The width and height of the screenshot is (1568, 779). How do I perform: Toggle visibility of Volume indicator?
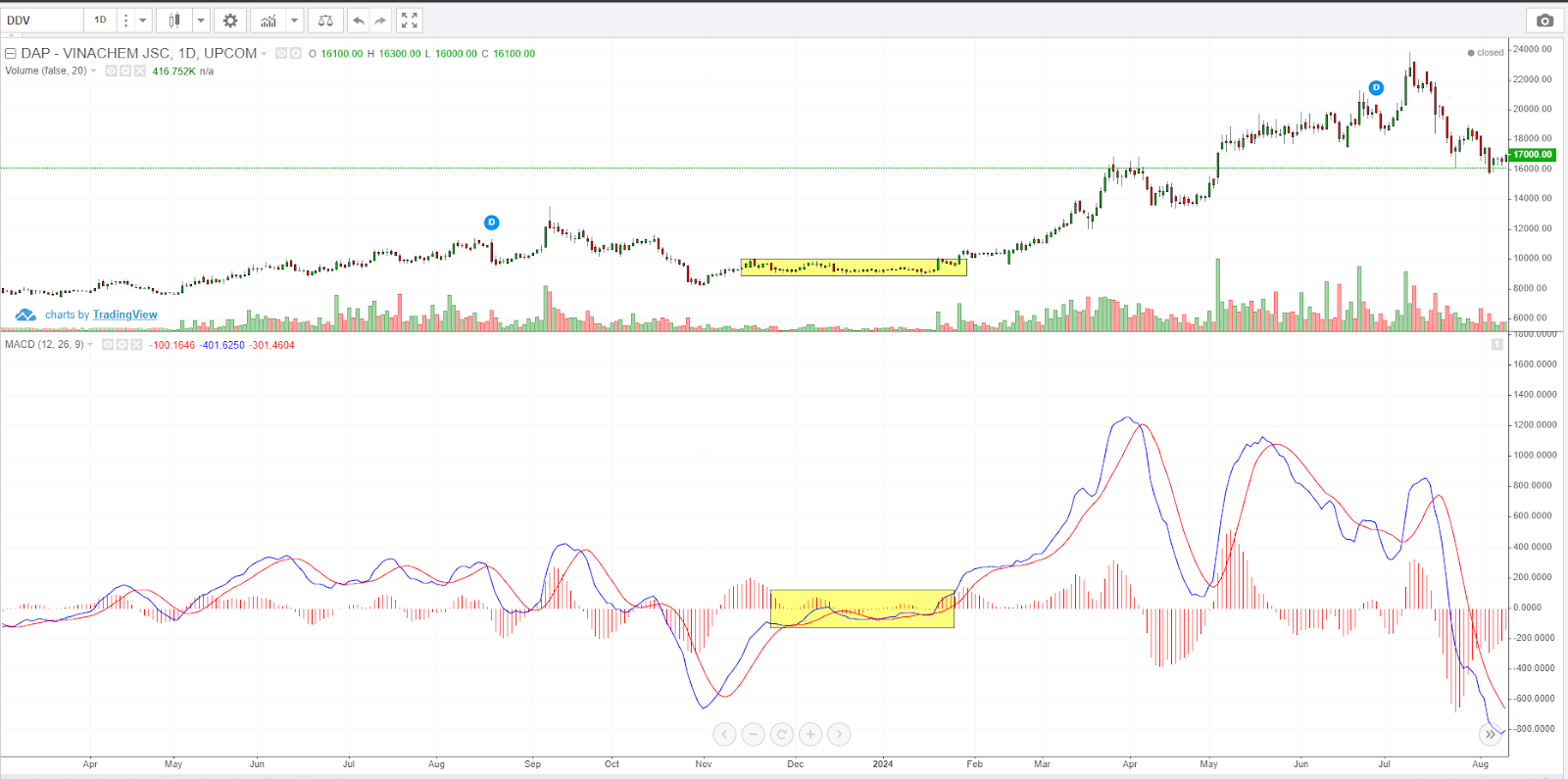[111, 71]
